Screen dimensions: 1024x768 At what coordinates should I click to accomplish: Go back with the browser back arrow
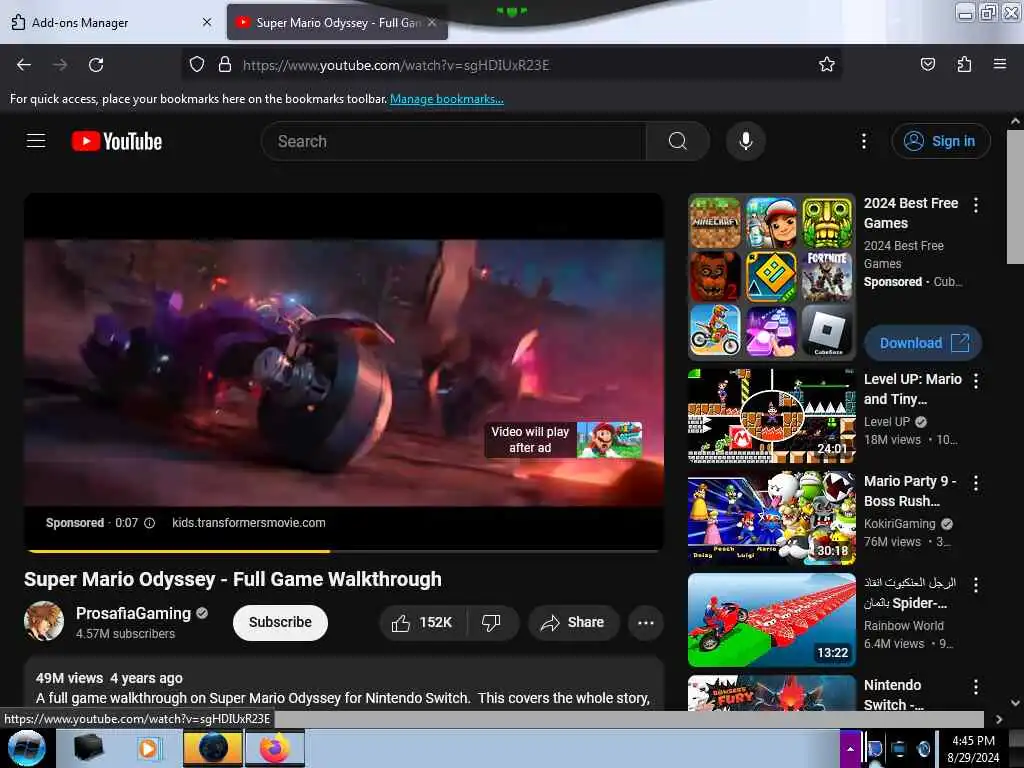[24, 65]
